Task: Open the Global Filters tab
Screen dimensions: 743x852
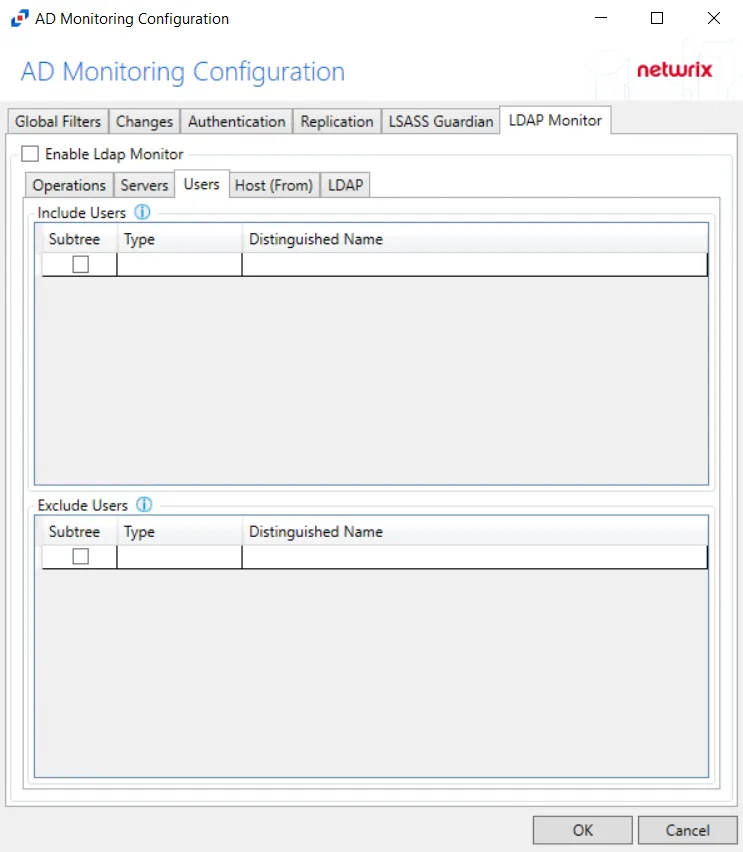Action: pyautogui.click(x=58, y=121)
